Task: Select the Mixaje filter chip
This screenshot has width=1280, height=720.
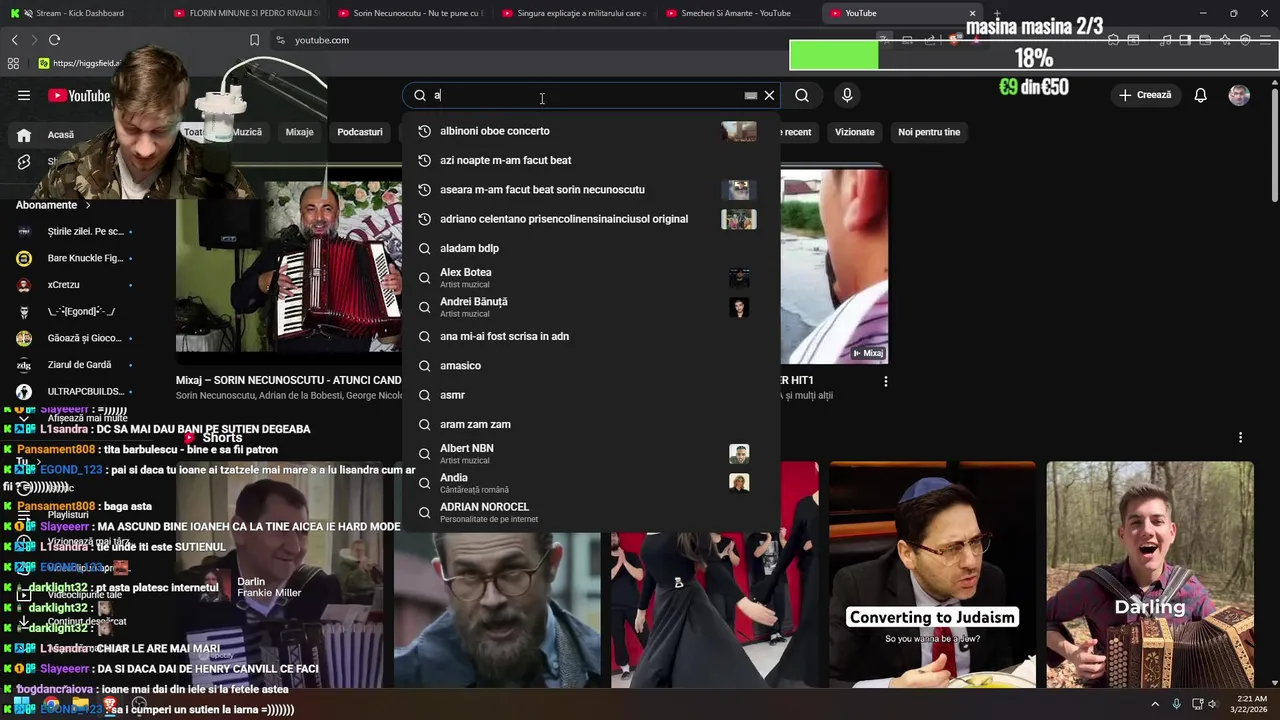Action: [299, 132]
